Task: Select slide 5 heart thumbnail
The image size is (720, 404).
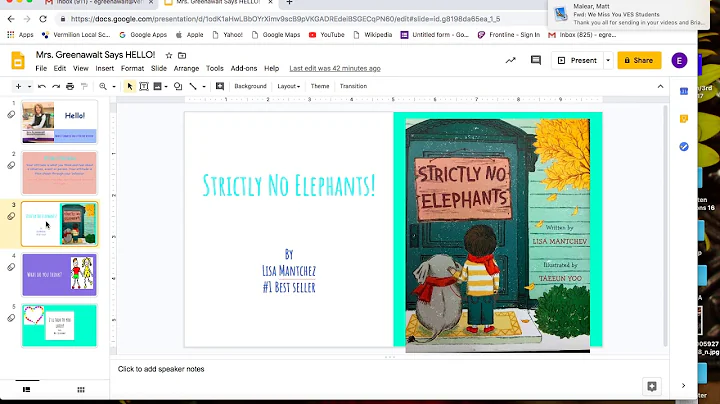Action: coord(59,325)
